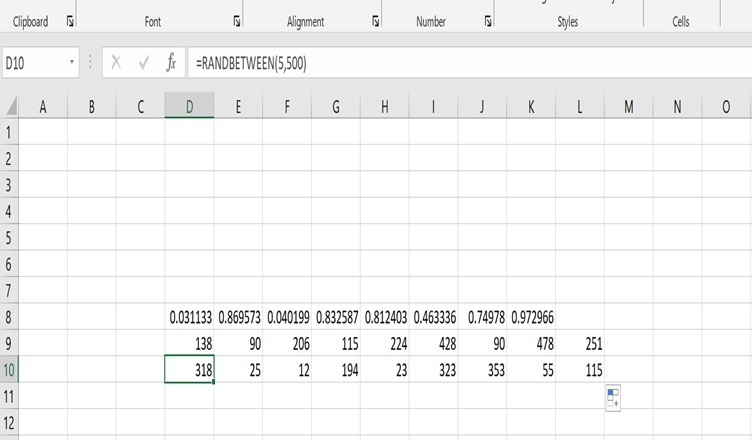Click the Name Box showing D10
Image resolution: width=752 pixels, height=440 pixels.
coord(34,62)
